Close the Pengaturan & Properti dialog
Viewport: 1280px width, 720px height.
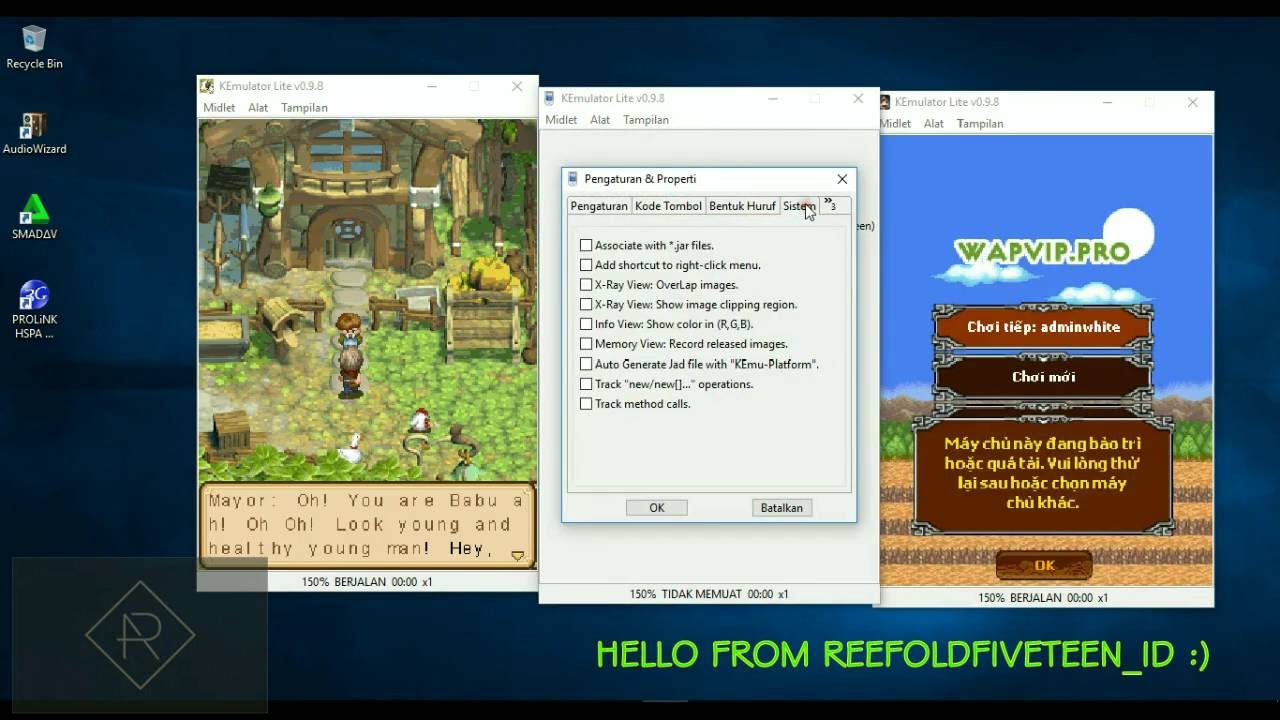tap(842, 179)
